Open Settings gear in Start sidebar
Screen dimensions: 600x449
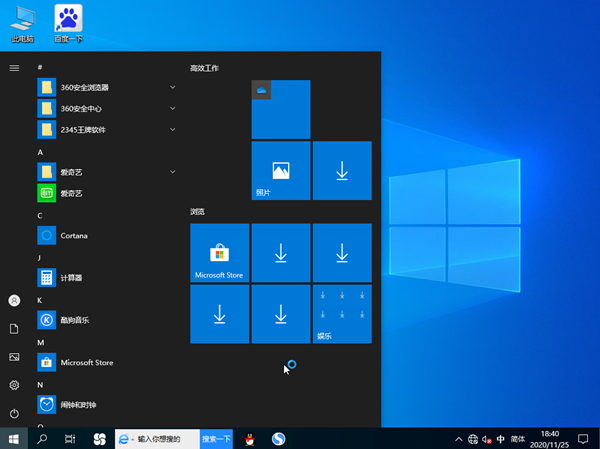pos(14,385)
